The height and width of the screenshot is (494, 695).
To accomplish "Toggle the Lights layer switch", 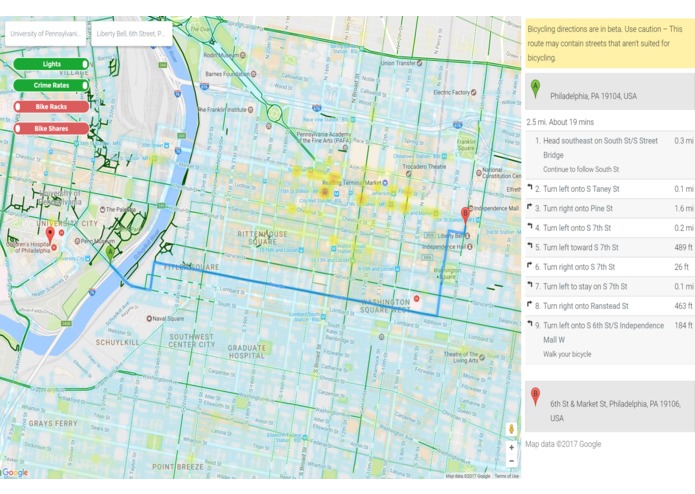I will point(51,64).
